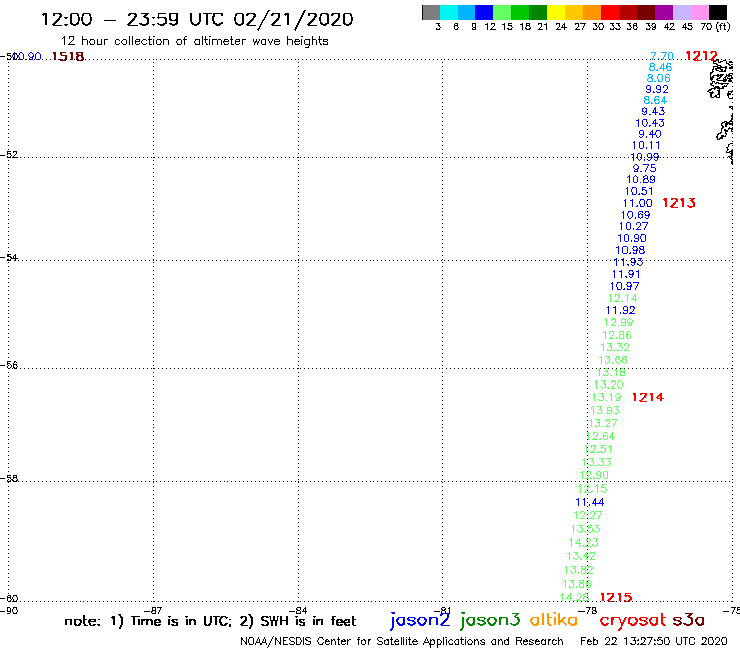Select the altika satellite label
Viewport: 740px width, 650px height.
553,619
